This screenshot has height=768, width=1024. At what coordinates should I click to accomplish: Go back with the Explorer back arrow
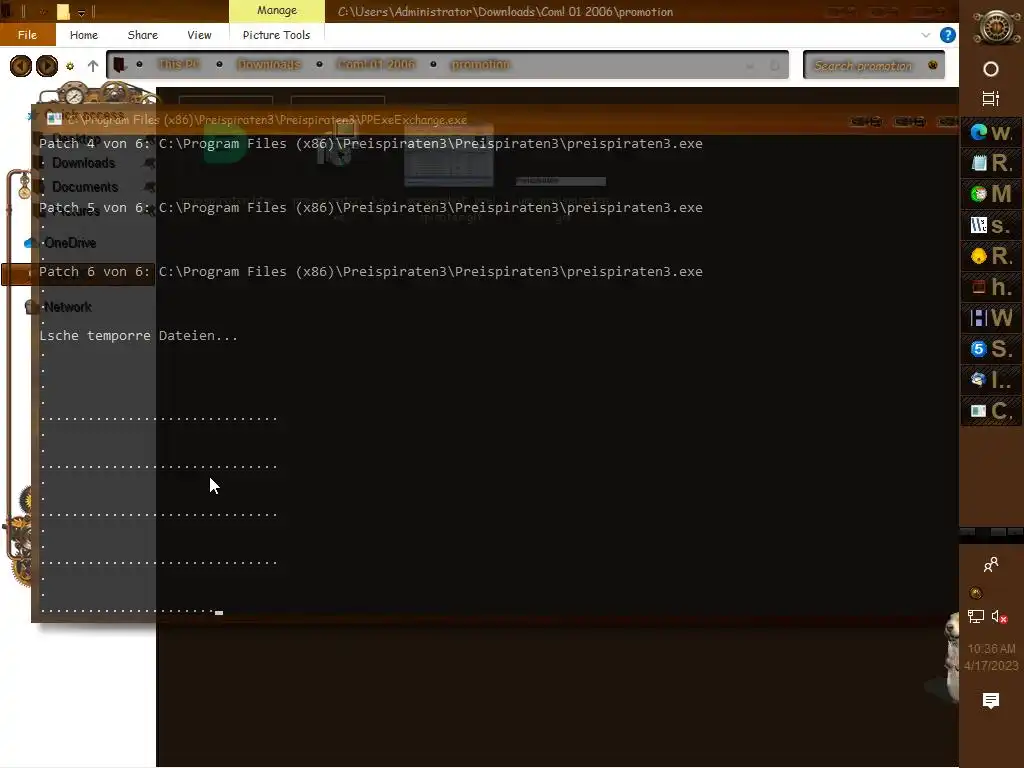(21, 65)
